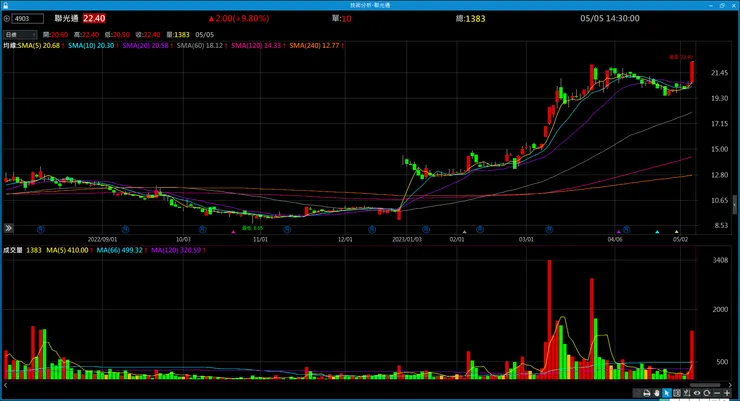The image size is (740, 401).
Task: Click the SMA(120) 14.33 legend label
Action: pyautogui.click(x=256, y=46)
